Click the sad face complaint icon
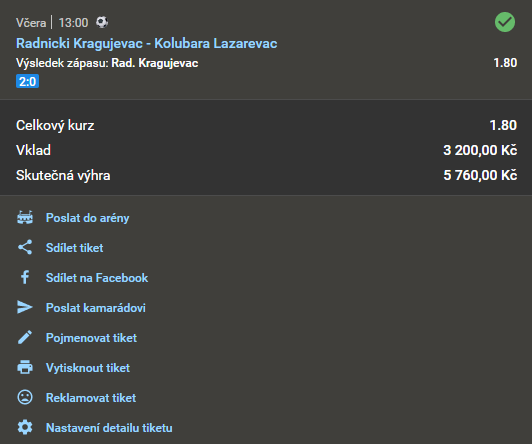 point(25,397)
